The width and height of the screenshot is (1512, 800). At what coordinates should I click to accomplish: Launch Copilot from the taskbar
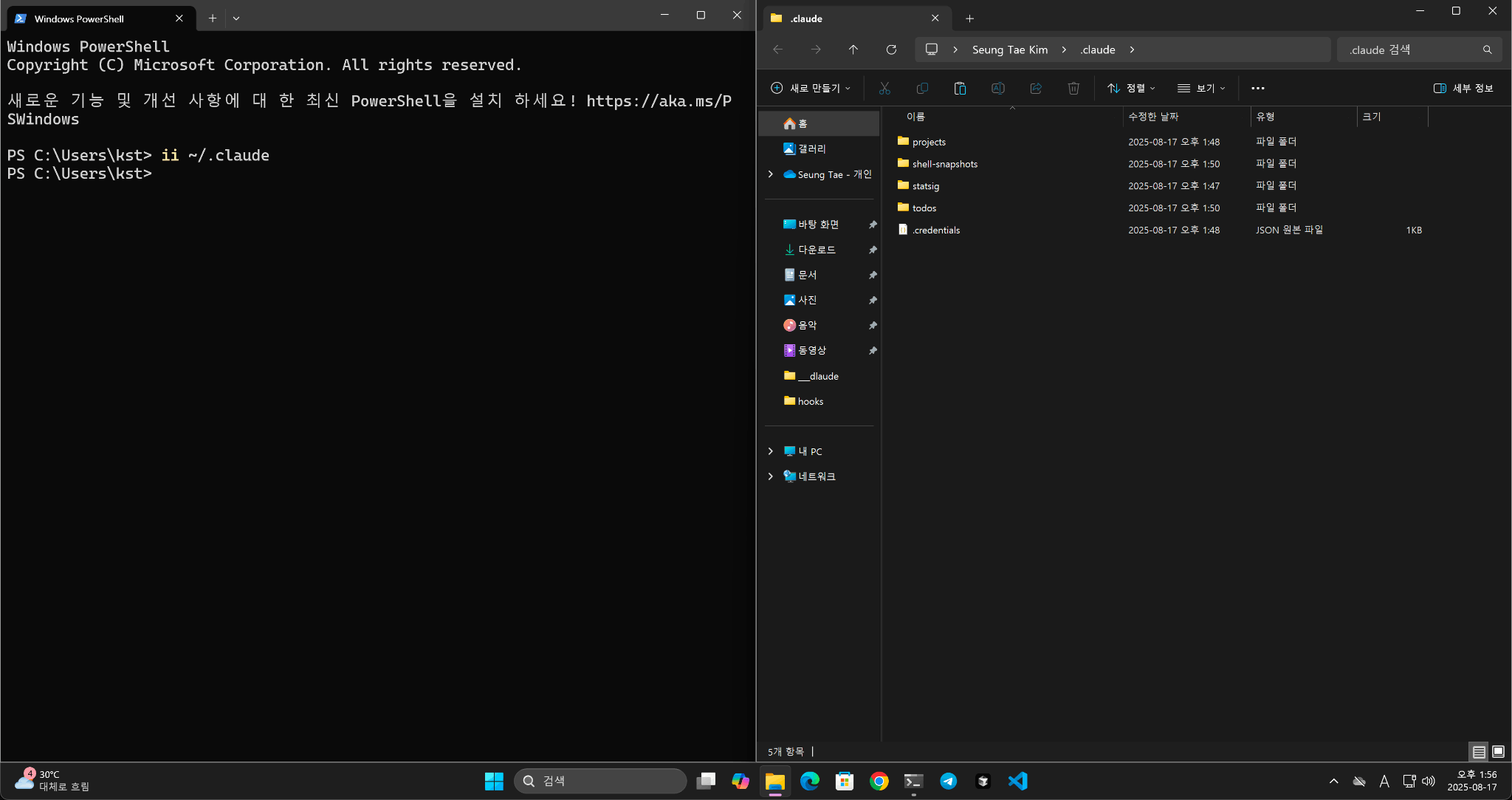pyautogui.click(x=740, y=781)
